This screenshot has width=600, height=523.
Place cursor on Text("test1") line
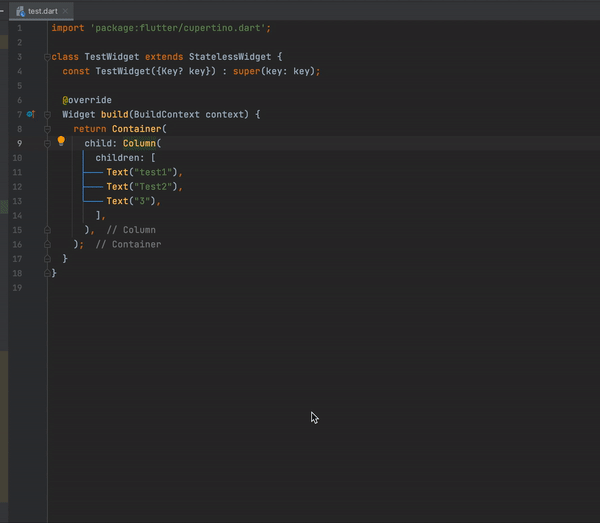click(x=144, y=172)
